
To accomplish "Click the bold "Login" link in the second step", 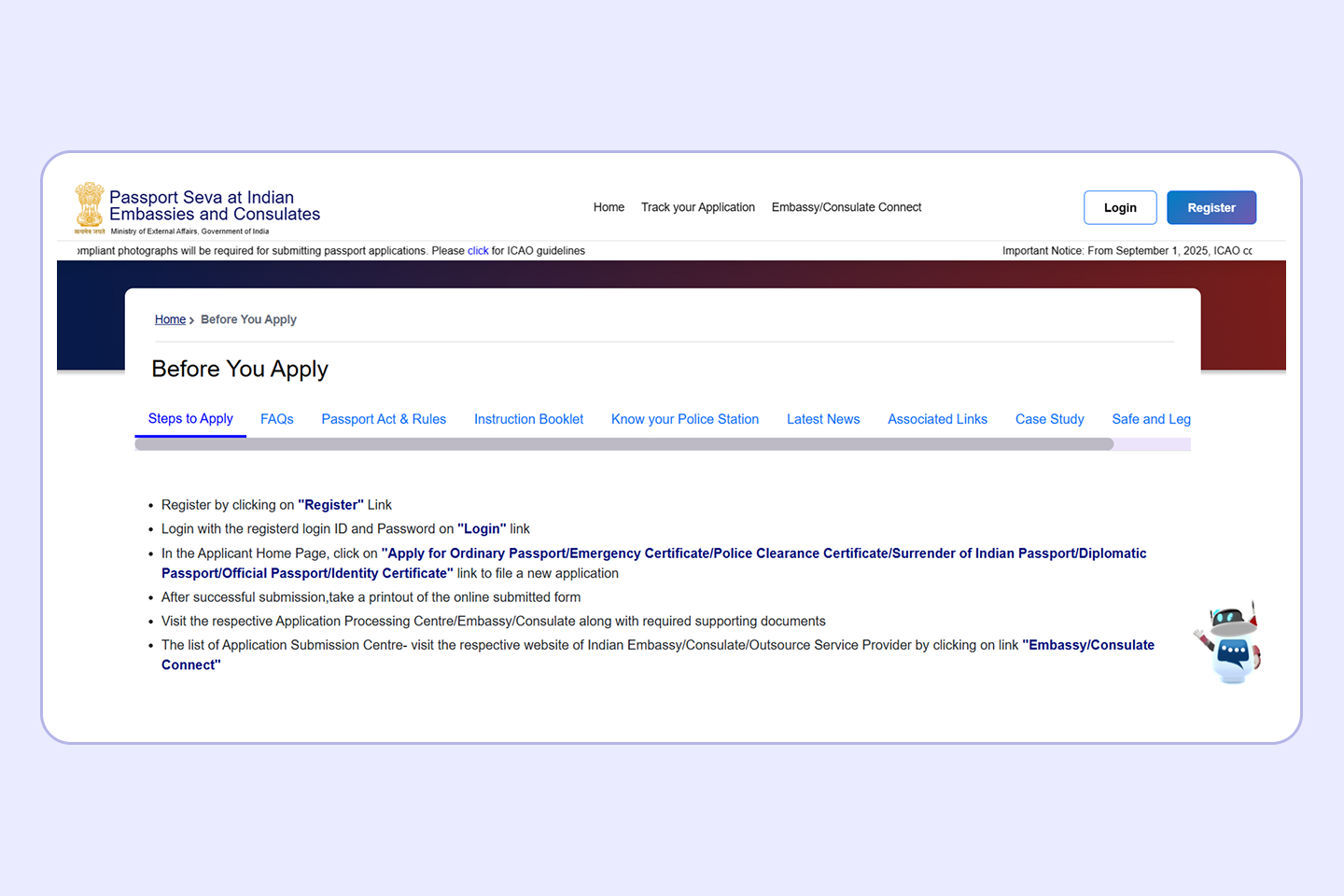I will pyautogui.click(x=482, y=528).
